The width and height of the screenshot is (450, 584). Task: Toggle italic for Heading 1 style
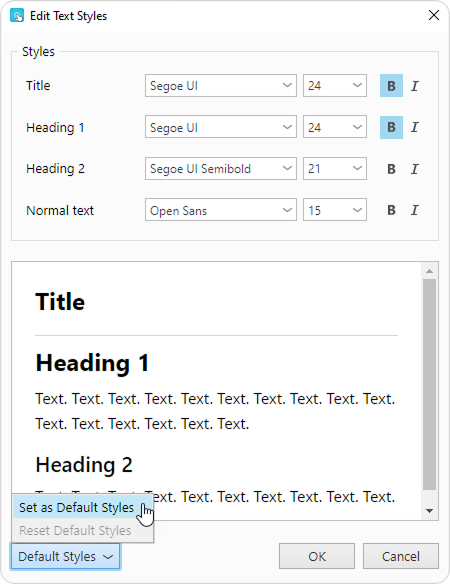[x=415, y=127]
